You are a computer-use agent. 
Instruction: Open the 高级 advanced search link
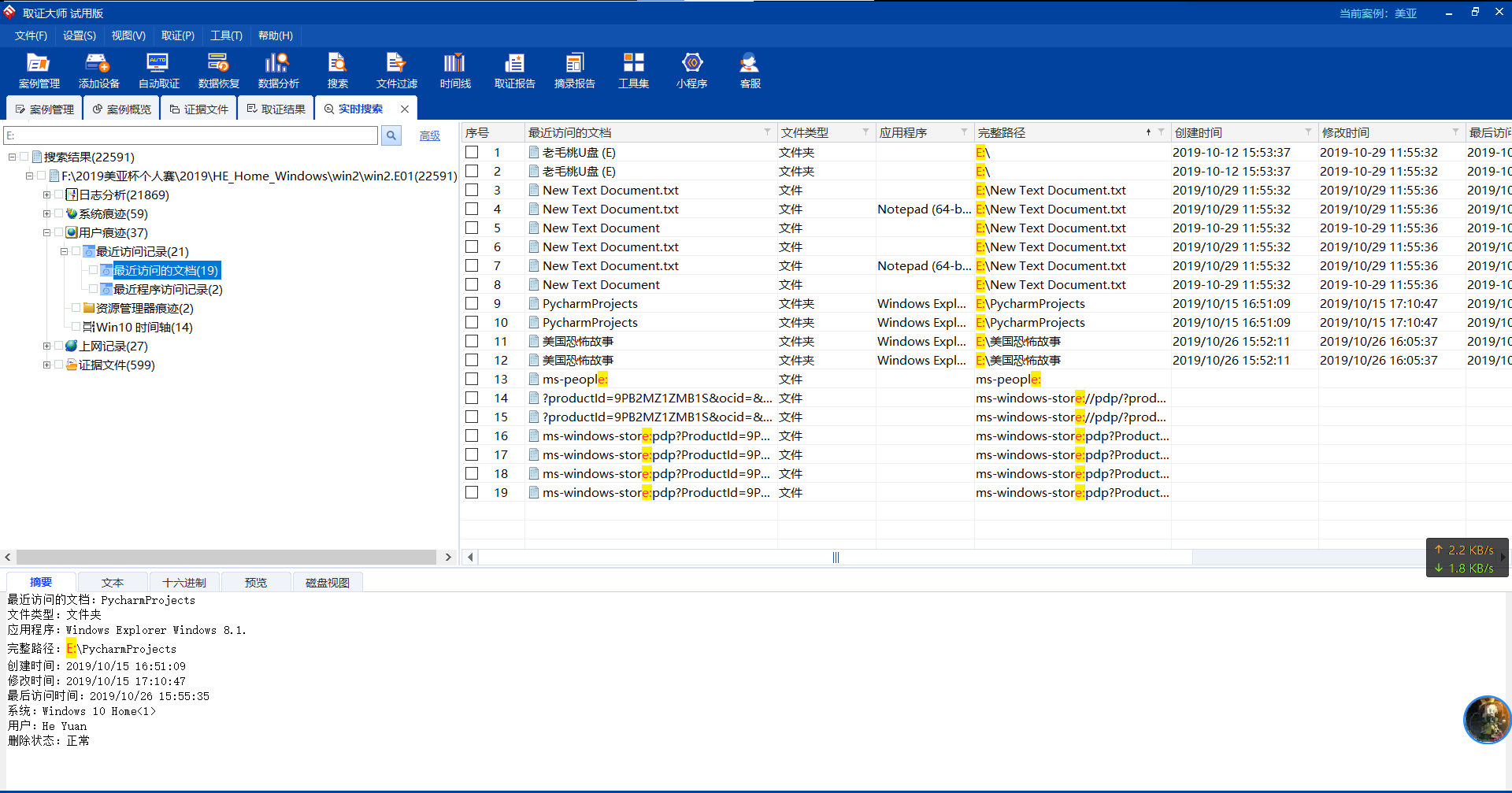point(429,135)
